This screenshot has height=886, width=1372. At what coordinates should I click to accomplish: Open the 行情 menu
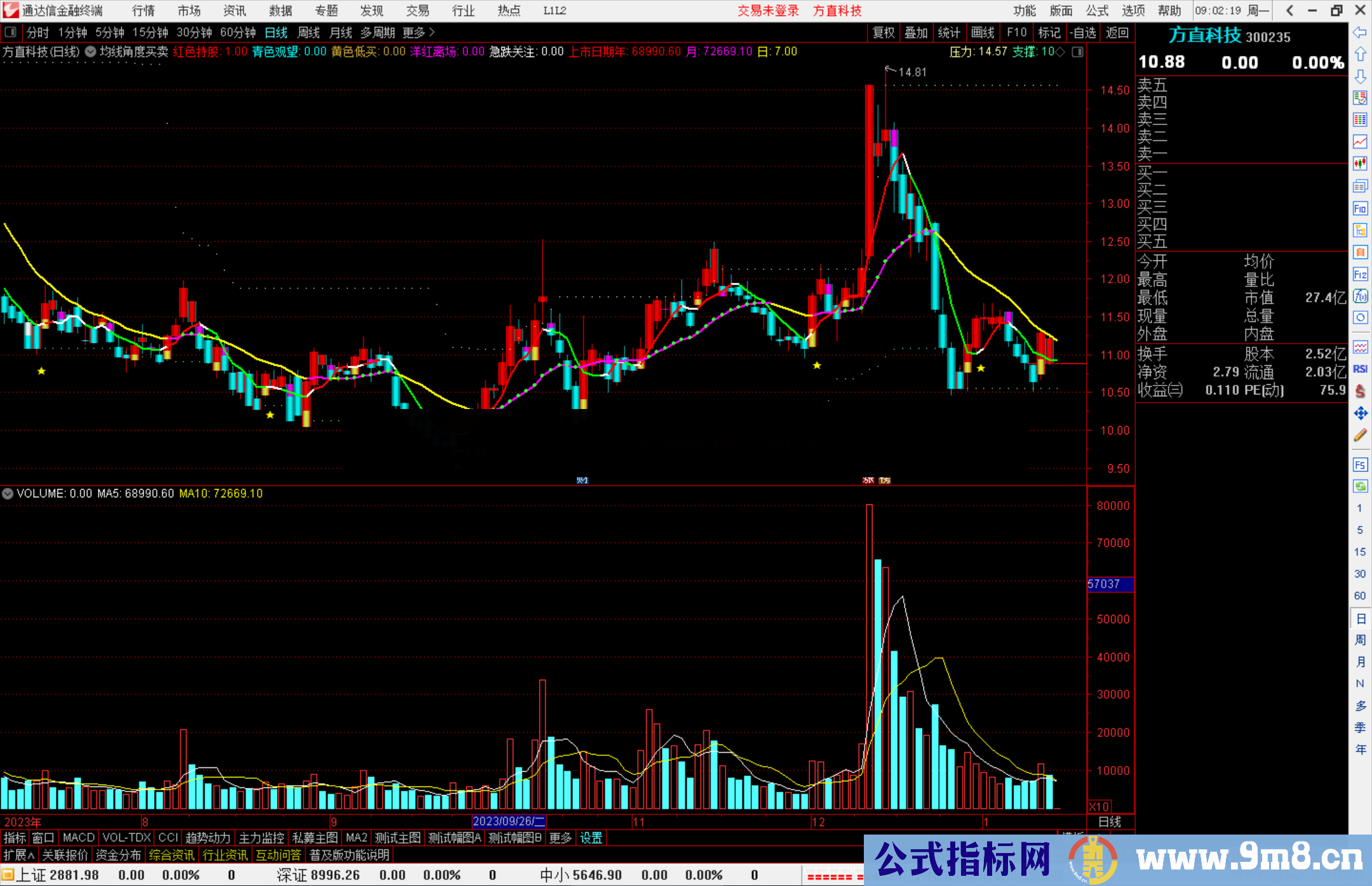pos(143,11)
